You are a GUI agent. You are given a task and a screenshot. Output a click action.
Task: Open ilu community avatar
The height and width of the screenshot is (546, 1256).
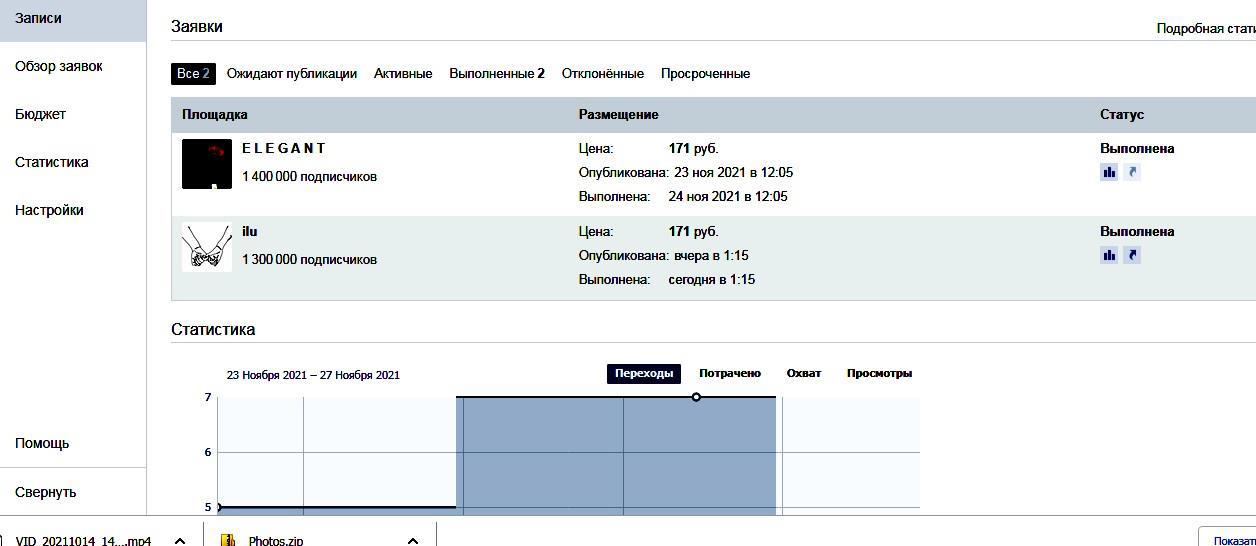click(x=207, y=247)
